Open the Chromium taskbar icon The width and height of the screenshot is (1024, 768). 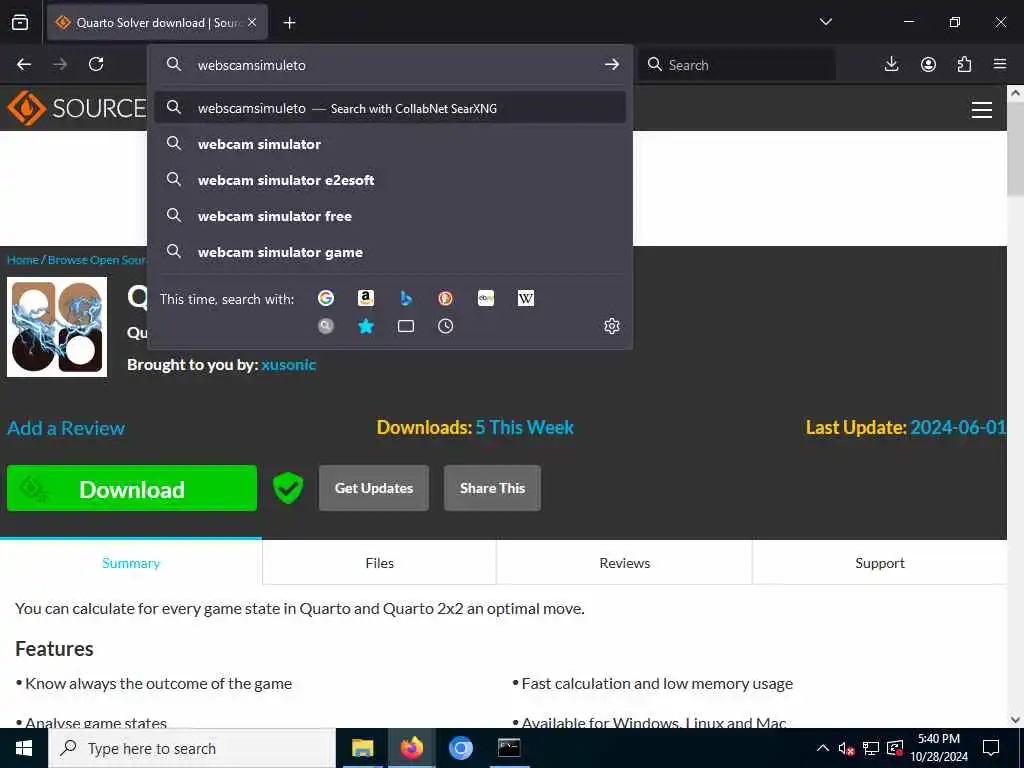pyautogui.click(x=460, y=748)
